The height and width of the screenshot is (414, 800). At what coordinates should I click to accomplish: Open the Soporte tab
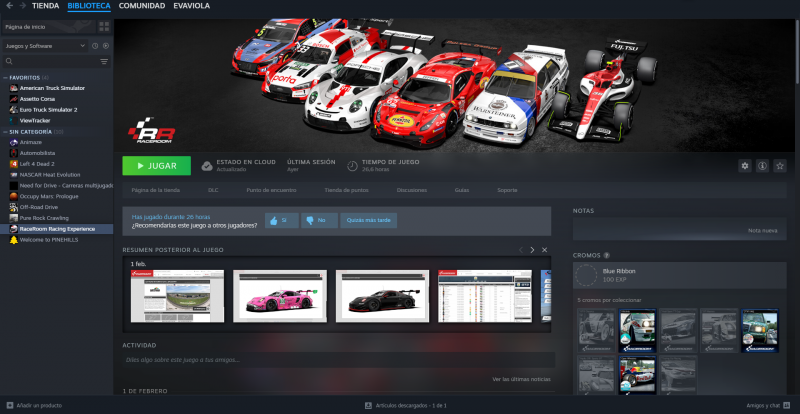[507, 190]
